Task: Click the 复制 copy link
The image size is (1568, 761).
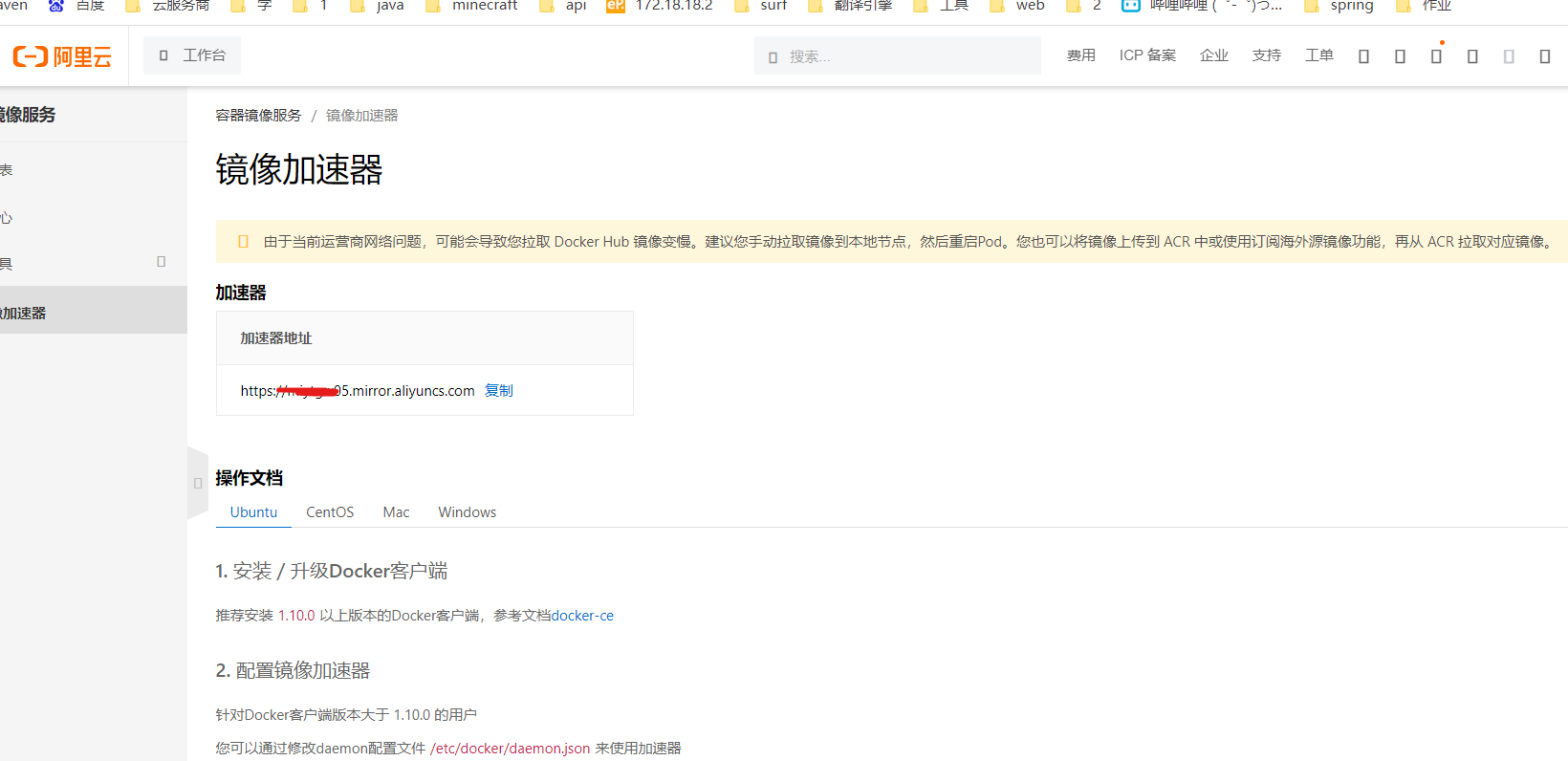Action: point(498,390)
